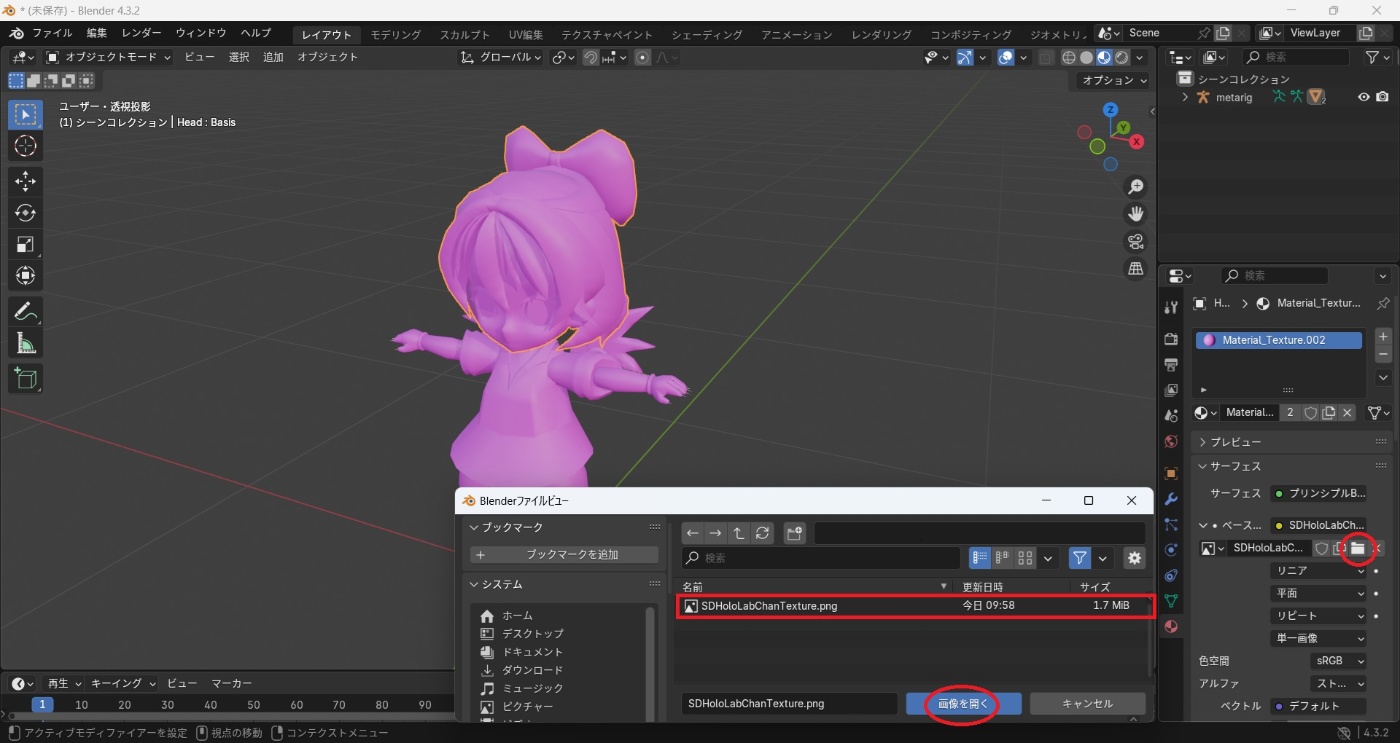
Task: Click the open image folder icon
Action: (1357, 548)
